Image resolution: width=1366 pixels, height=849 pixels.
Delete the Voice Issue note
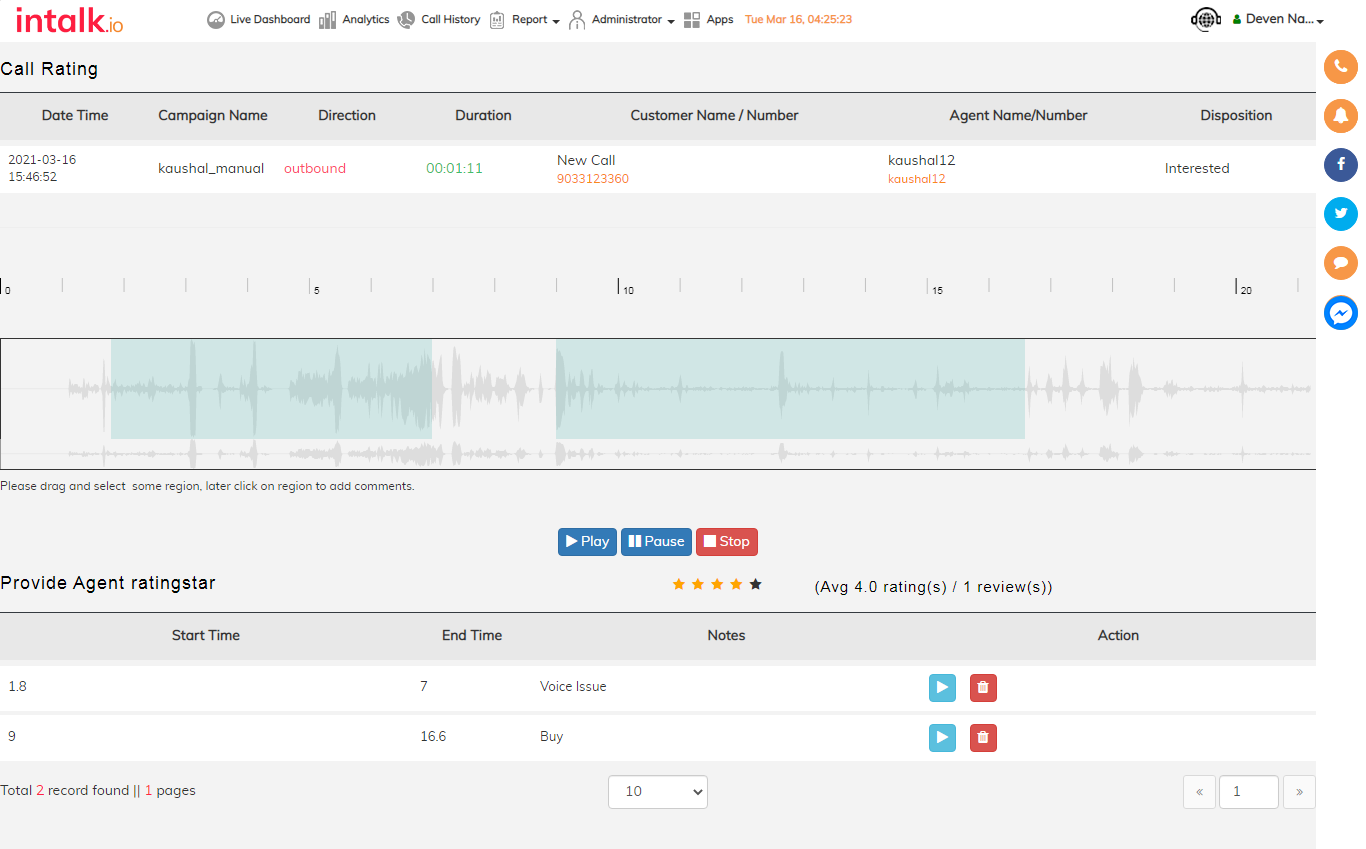point(983,688)
